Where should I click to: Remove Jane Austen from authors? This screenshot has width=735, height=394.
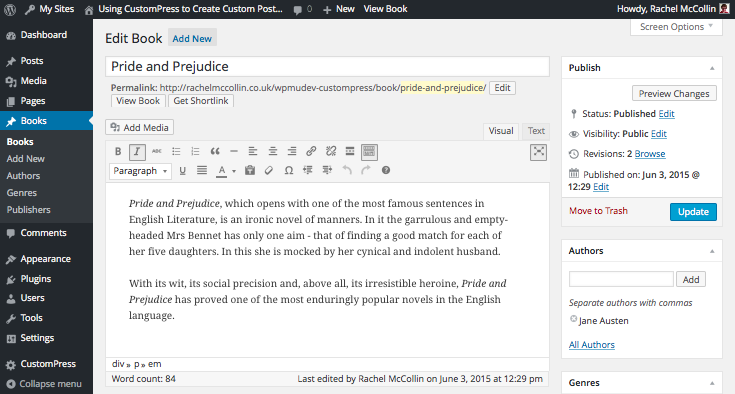pos(573,319)
